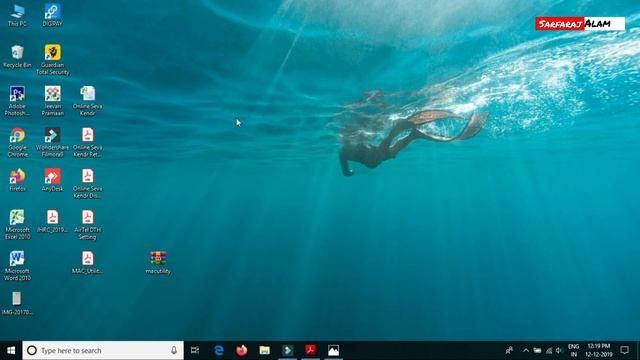Select the AirTel DTH Setting PDF
640x360 pixels.
pos(87,224)
